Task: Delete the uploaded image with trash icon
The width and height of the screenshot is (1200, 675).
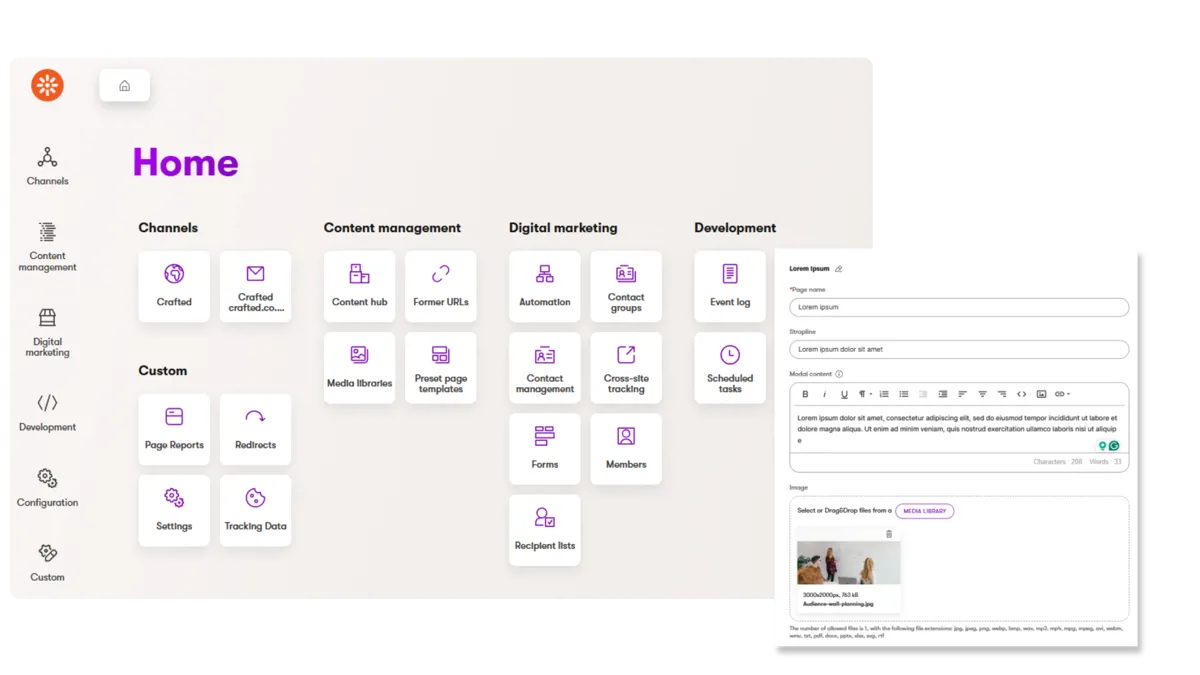Action: [x=889, y=534]
